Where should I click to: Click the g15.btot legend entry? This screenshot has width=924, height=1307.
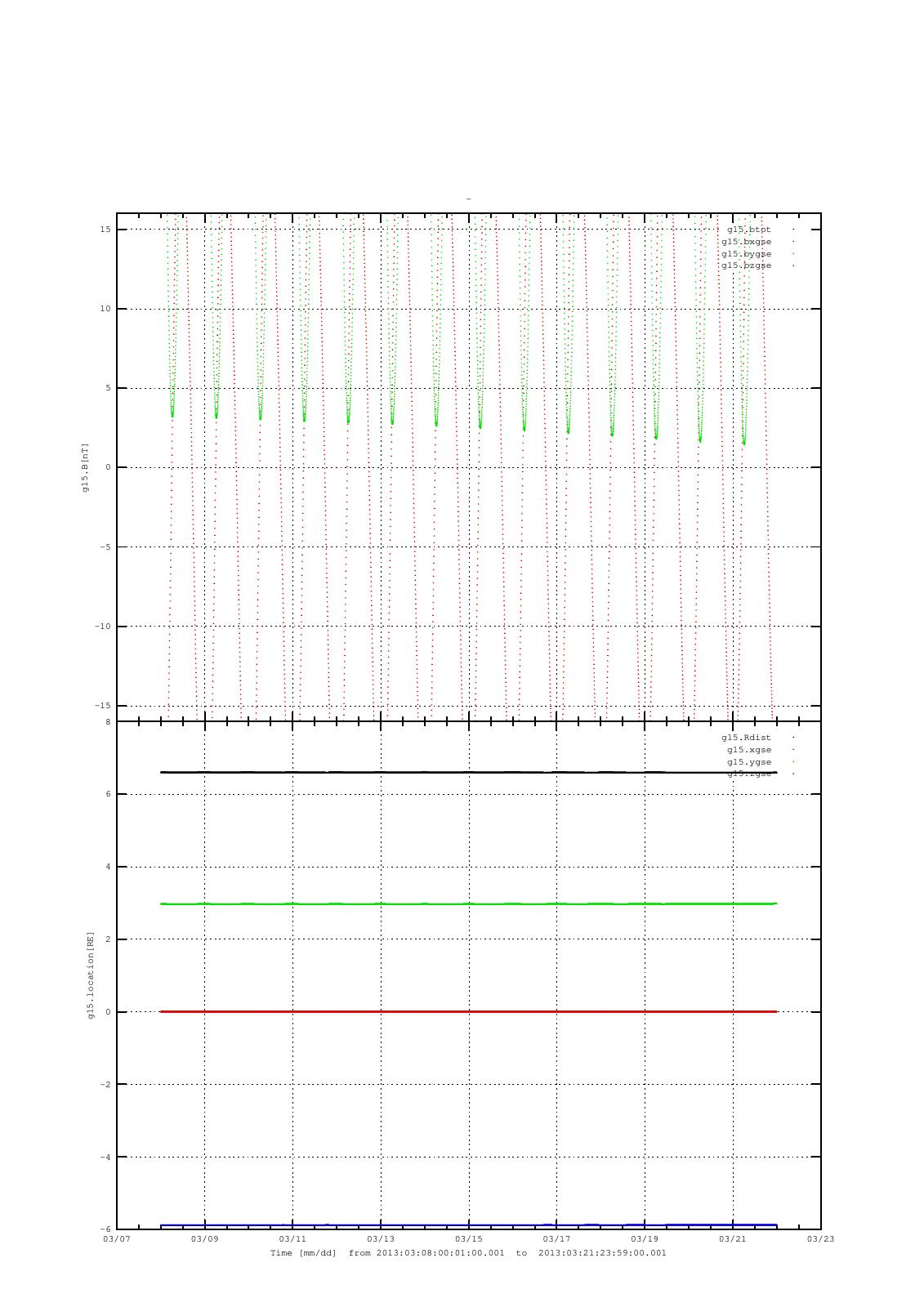[749, 230]
